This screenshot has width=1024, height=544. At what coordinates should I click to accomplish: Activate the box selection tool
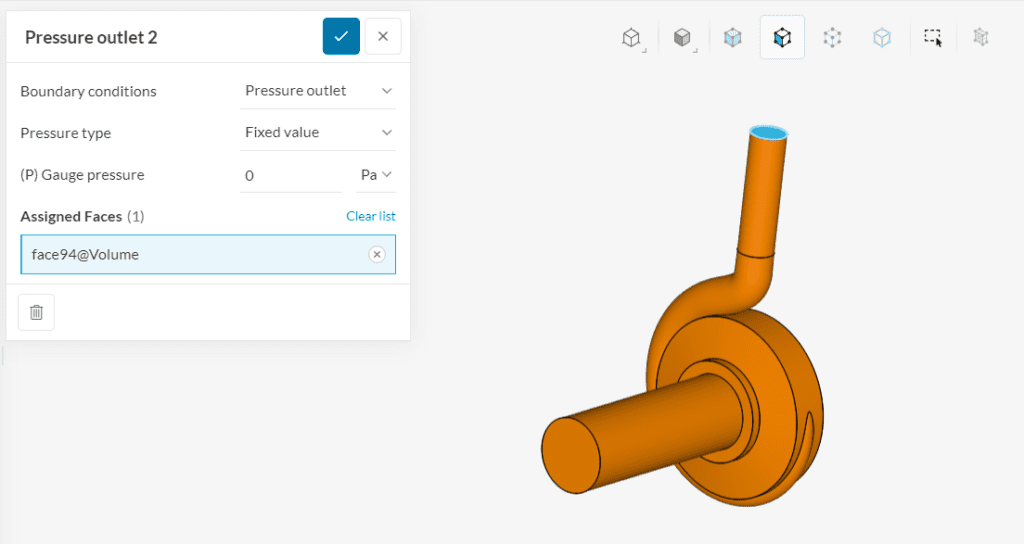tap(932, 38)
